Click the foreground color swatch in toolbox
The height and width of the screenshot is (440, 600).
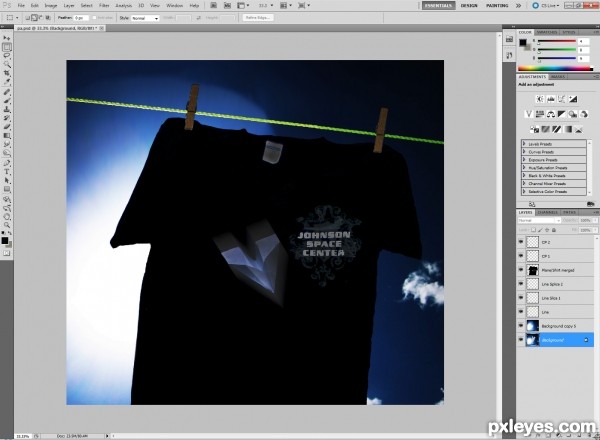(5, 240)
